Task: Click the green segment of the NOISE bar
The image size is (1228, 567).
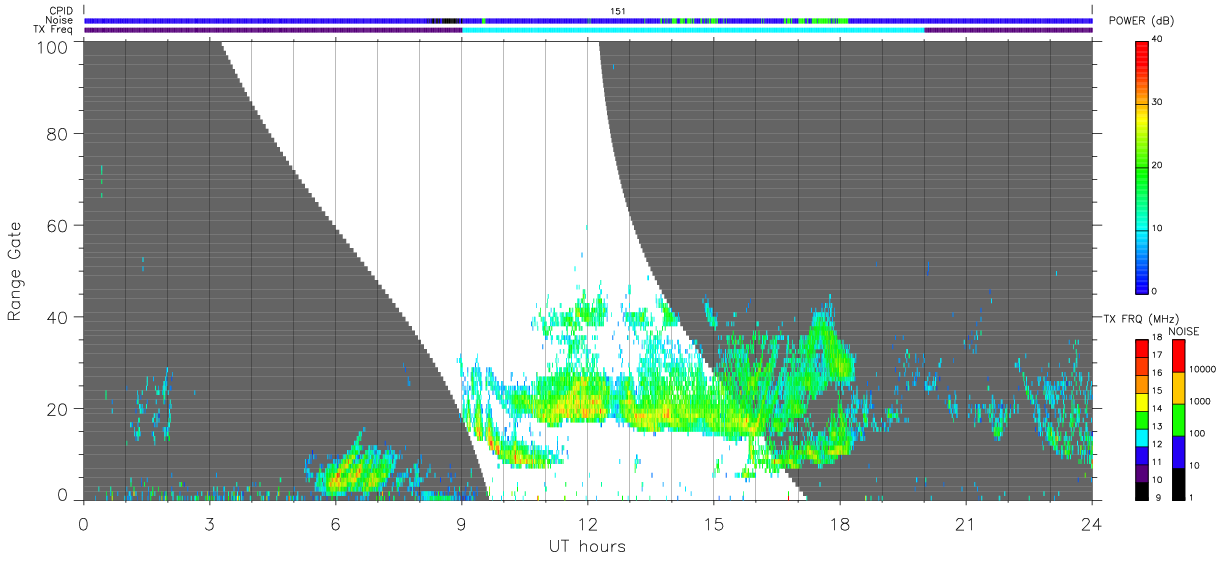Action: point(1177,419)
